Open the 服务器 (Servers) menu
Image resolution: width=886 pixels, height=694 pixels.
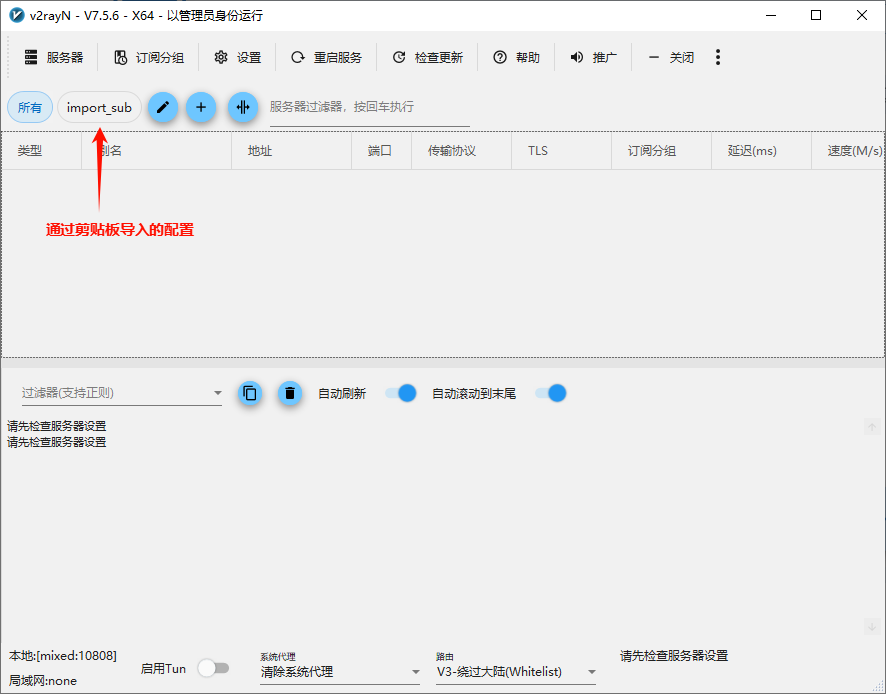point(54,57)
